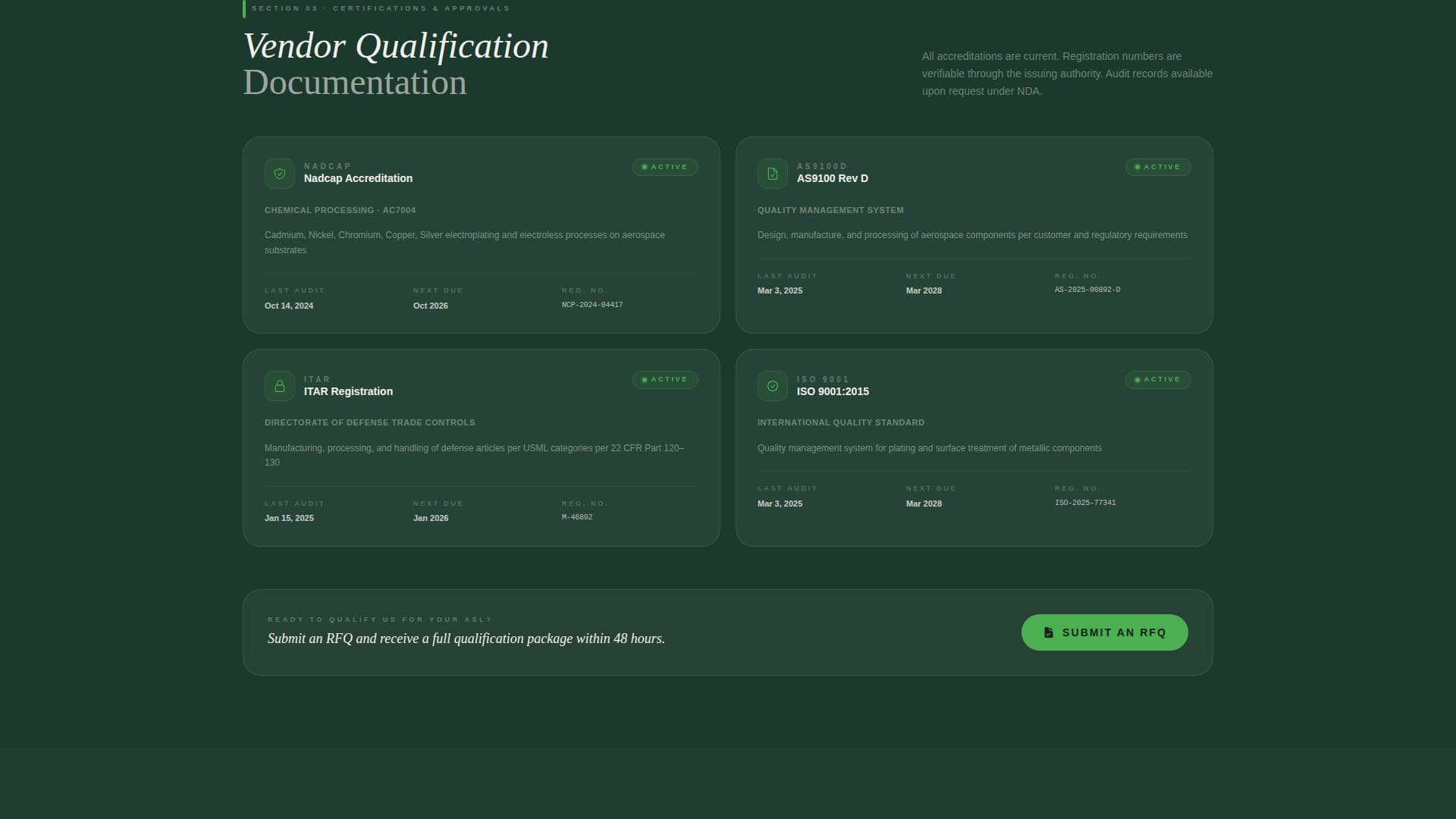Open the ISO 9001:2015 heading
The image size is (1456, 819).
832,391
